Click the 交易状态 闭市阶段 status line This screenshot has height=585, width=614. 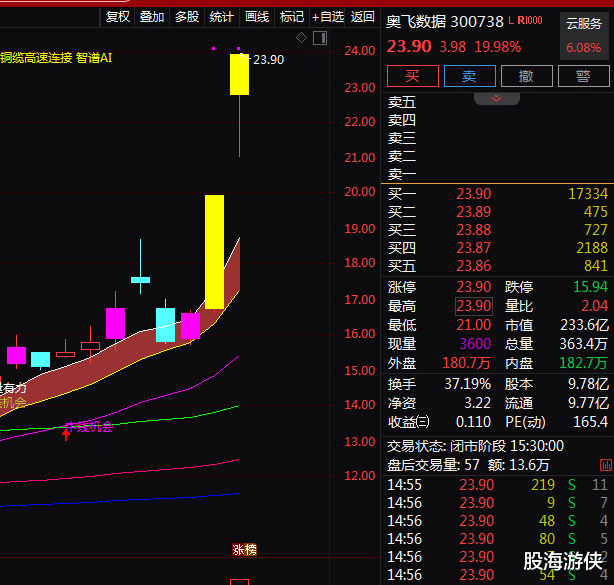click(x=475, y=446)
